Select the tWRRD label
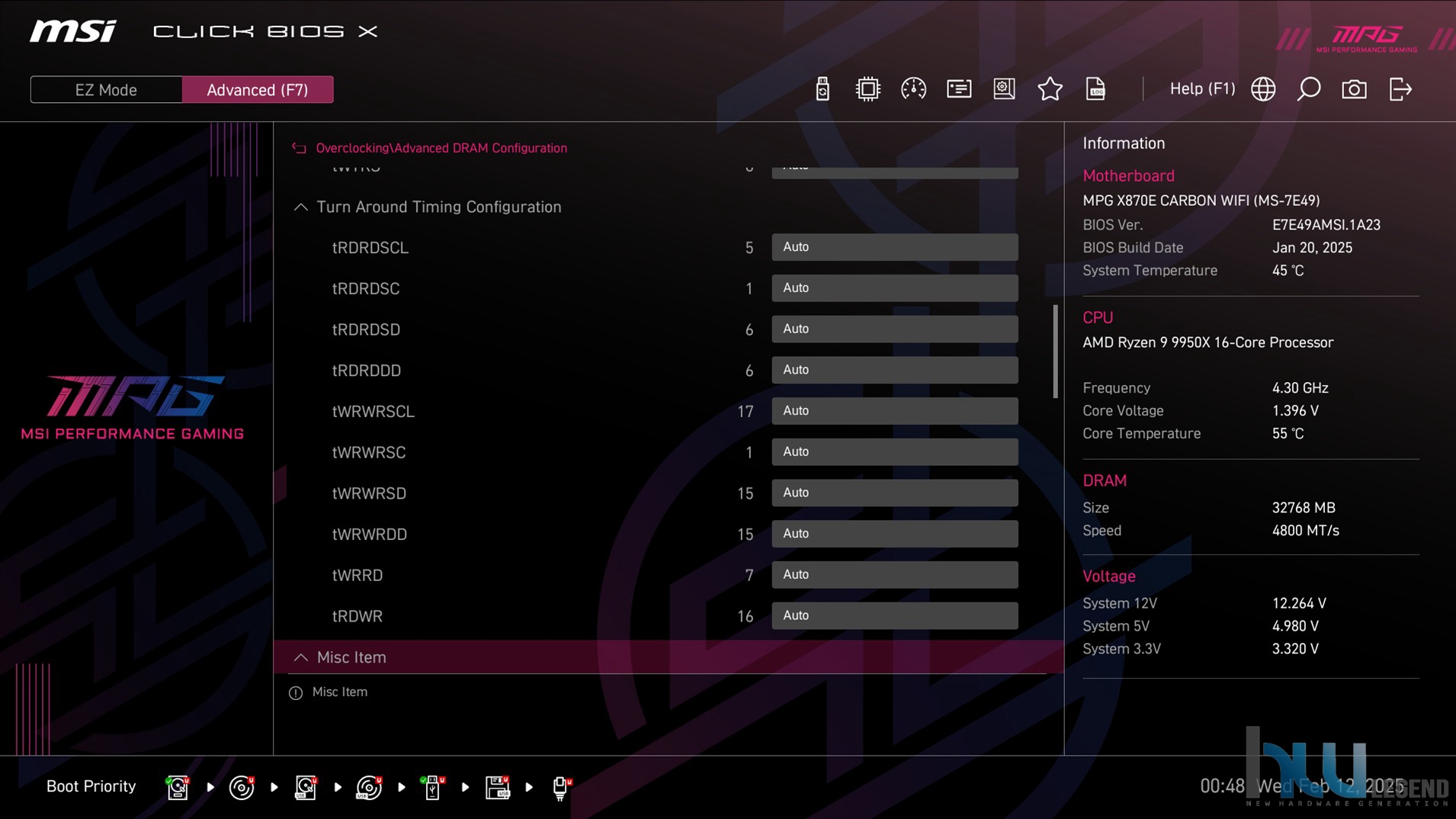The height and width of the screenshot is (819, 1456). click(357, 576)
